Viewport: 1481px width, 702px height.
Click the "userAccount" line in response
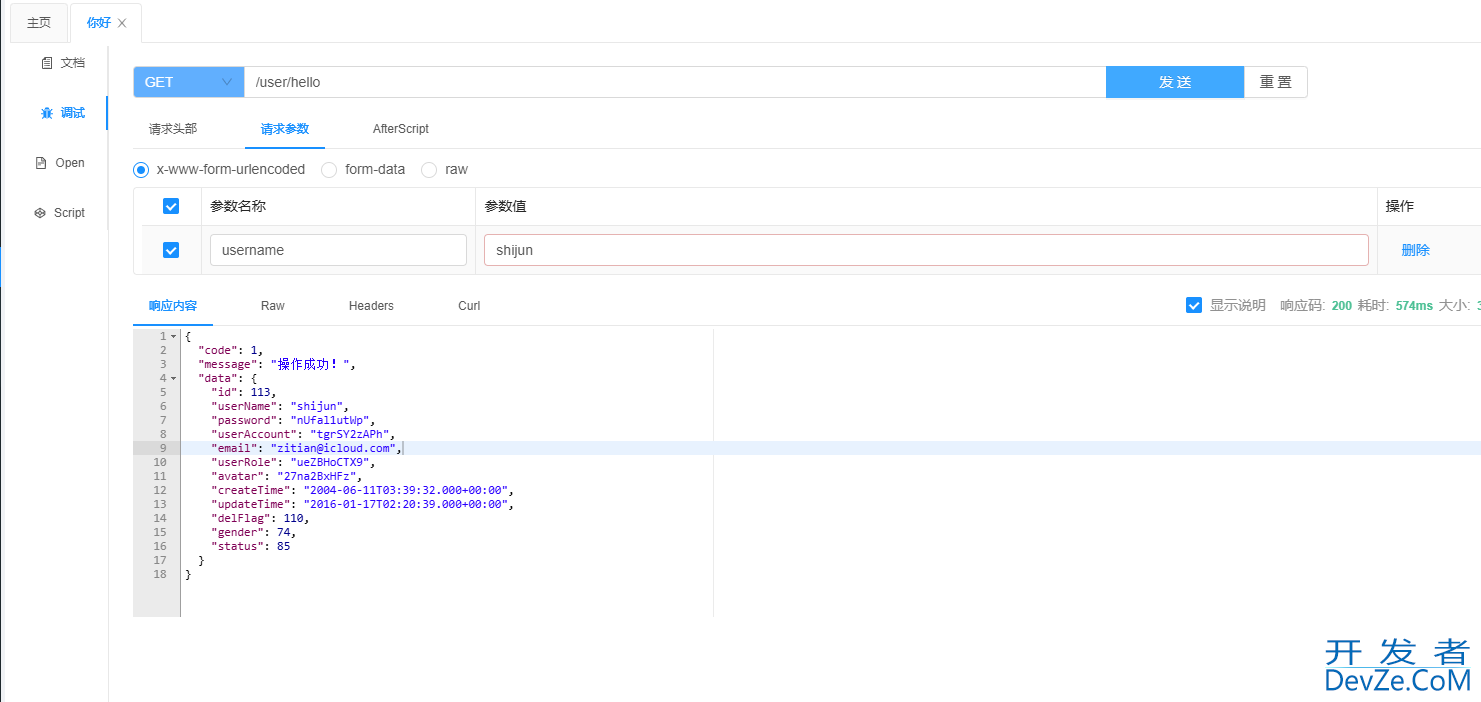[x=303, y=435]
